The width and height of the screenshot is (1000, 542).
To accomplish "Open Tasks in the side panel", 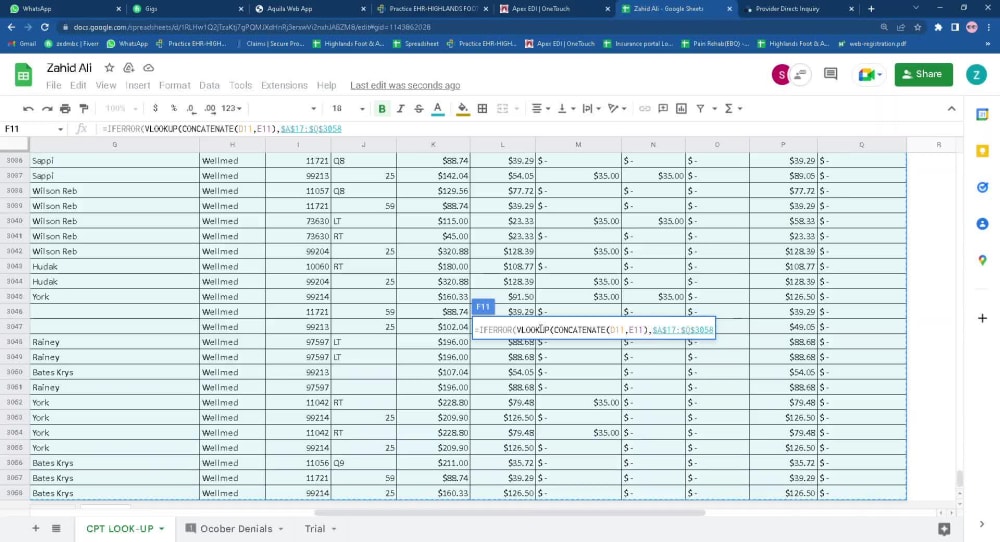I will [x=982, y=187].
